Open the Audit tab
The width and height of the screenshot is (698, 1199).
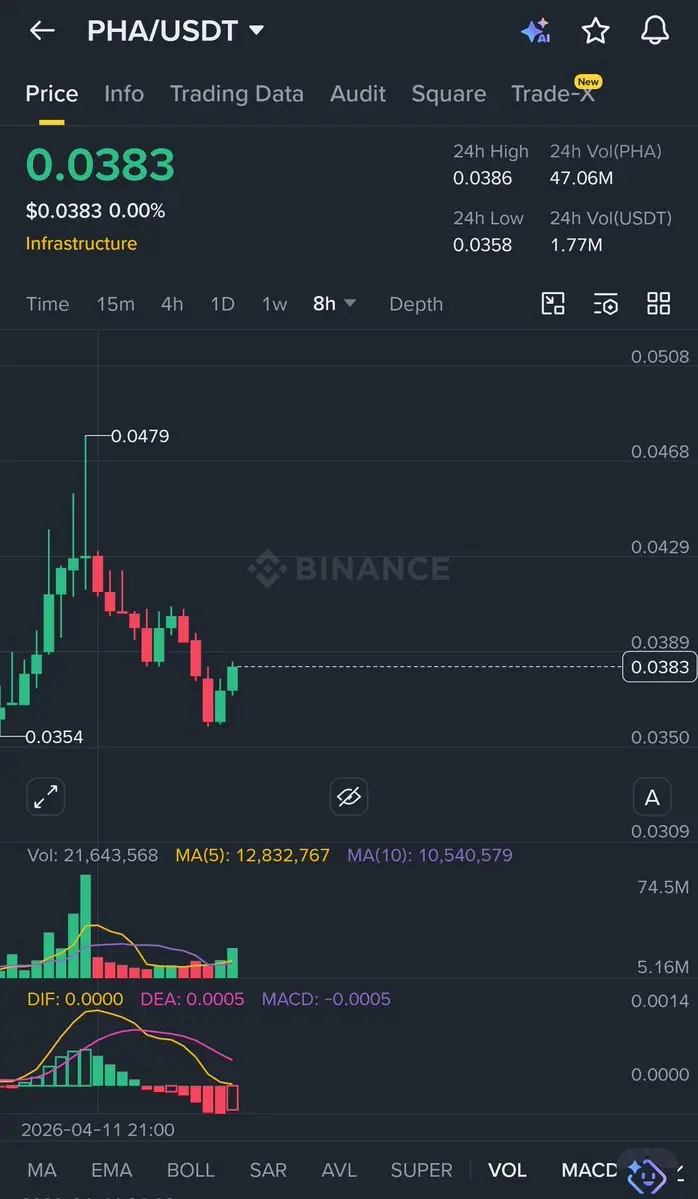358,94
